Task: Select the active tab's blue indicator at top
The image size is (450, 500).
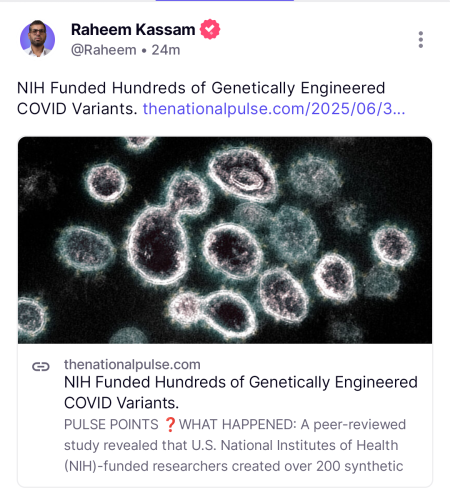Action: (x=225, y=1)
